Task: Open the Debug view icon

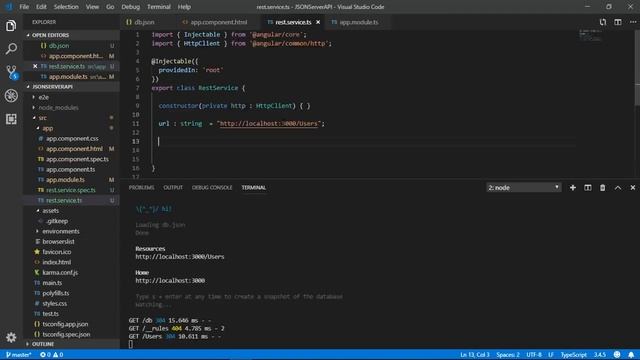Action: point(11,96)
